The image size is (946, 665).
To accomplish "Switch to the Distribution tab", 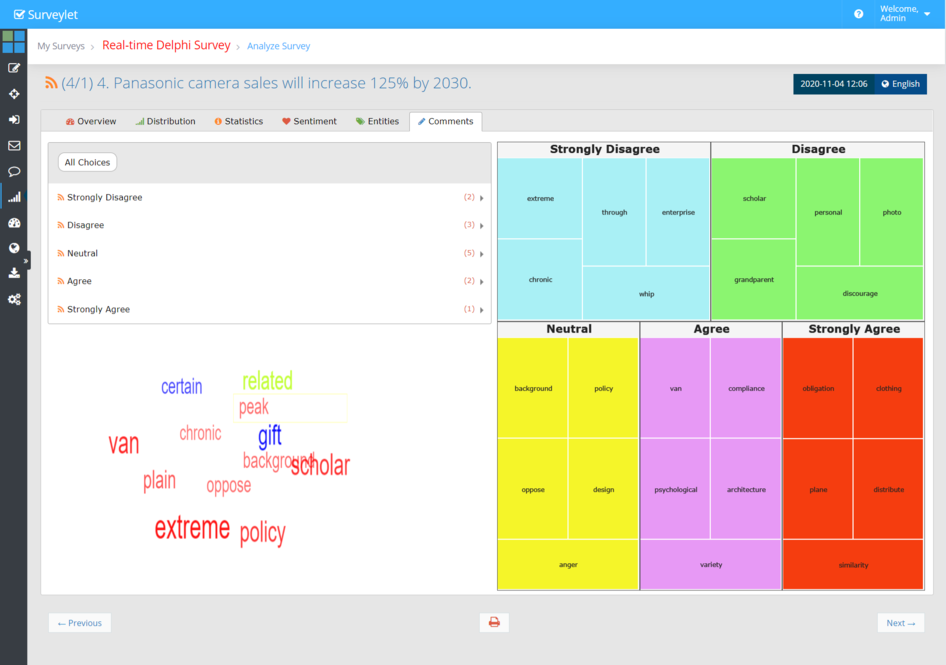I will click(x=165, y=122).
